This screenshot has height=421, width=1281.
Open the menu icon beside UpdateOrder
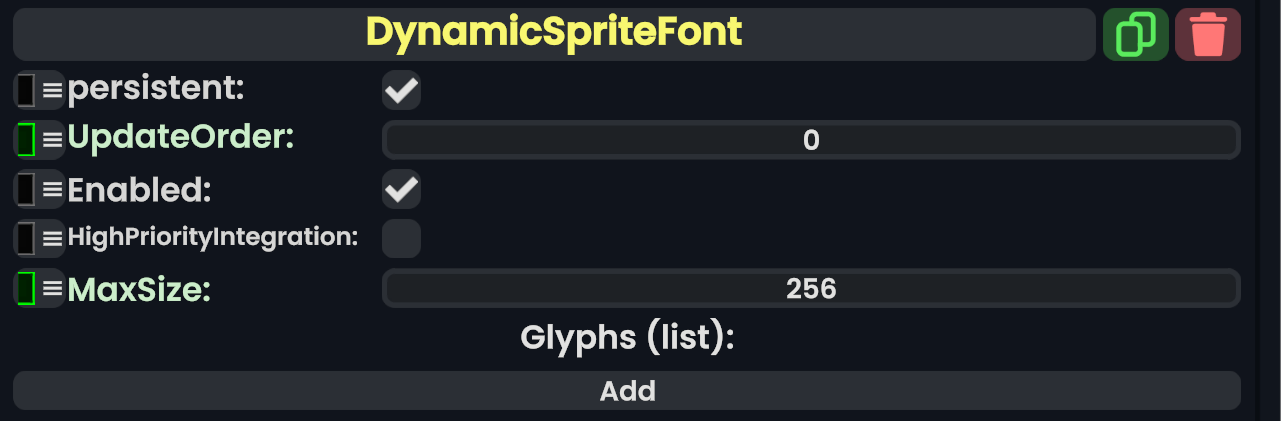point(52,139)
